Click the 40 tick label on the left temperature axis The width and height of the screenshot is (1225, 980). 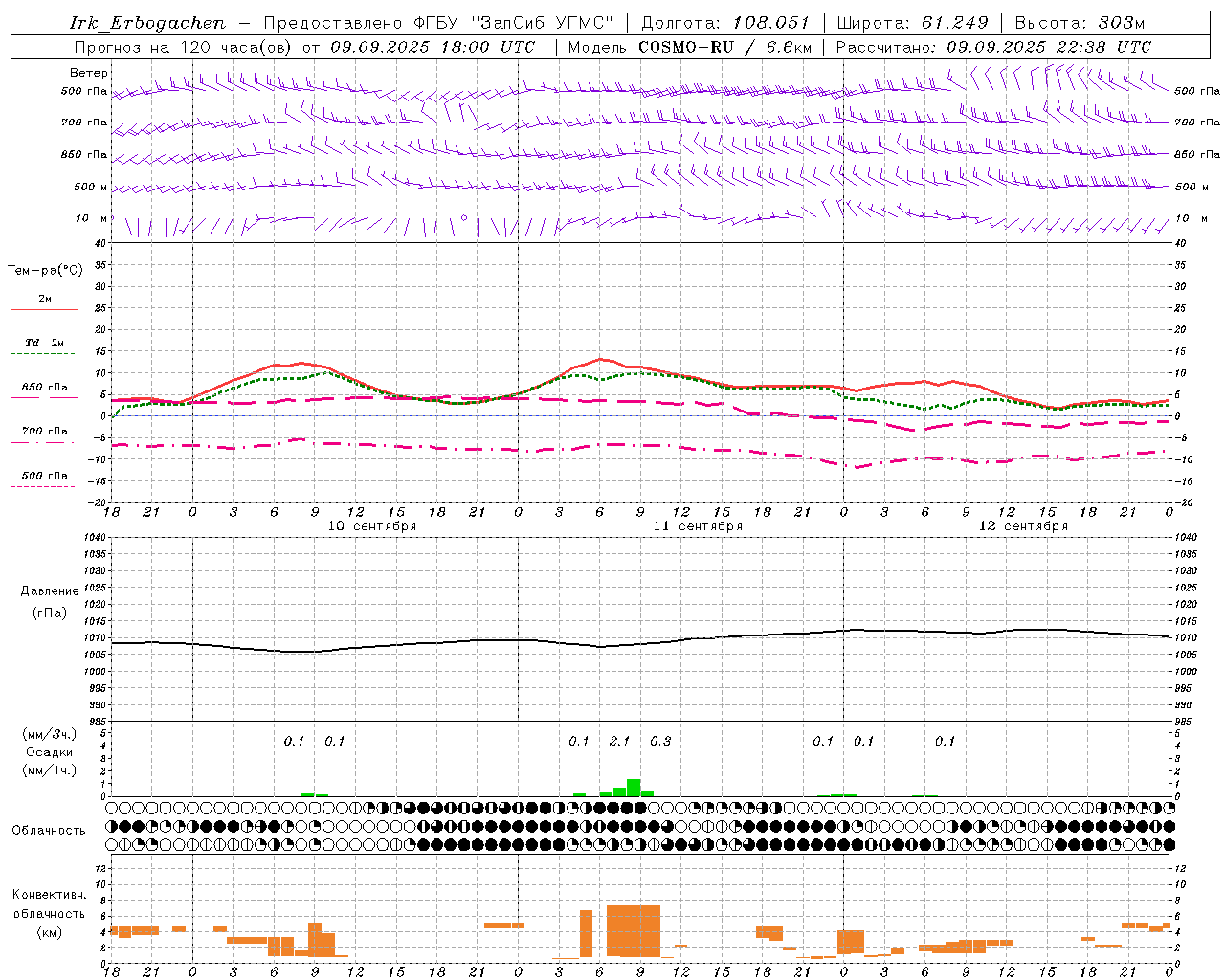[101, 243]
